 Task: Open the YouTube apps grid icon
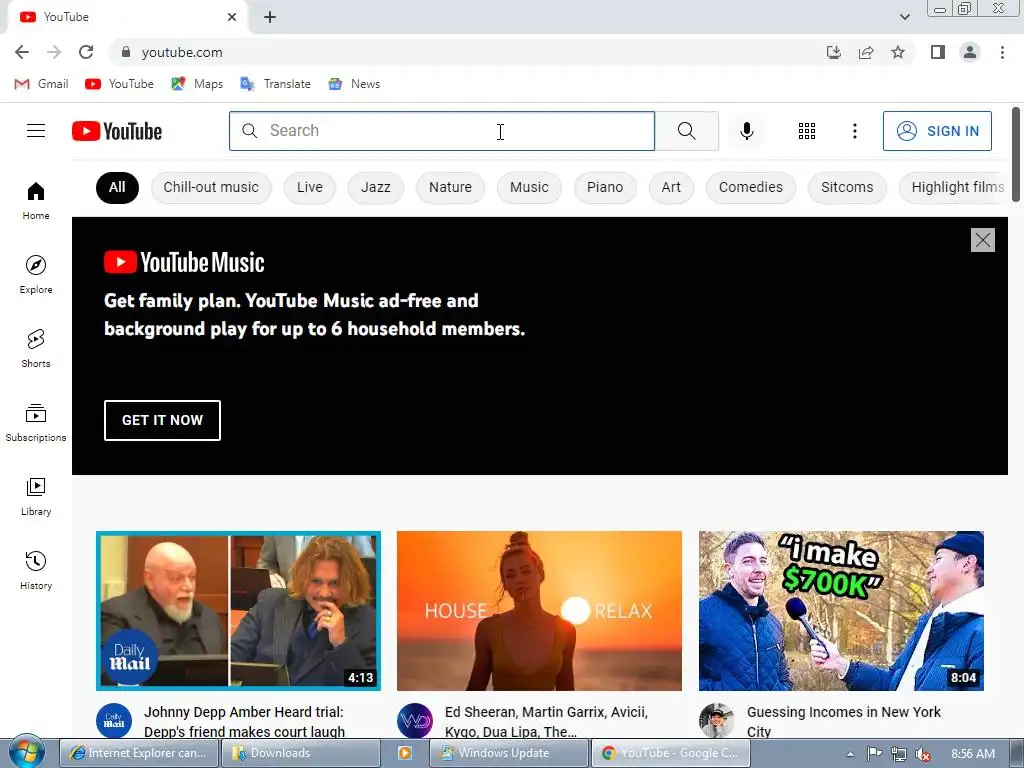(x=807, y=131)
